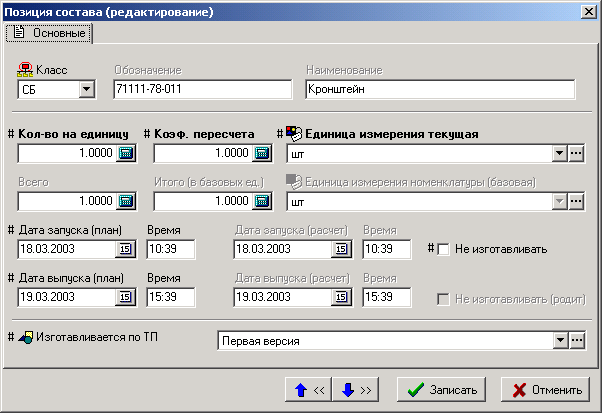Click the Время field showing 10:39 (план)
This screenshot has height=413, width=602.
[166, 249]
